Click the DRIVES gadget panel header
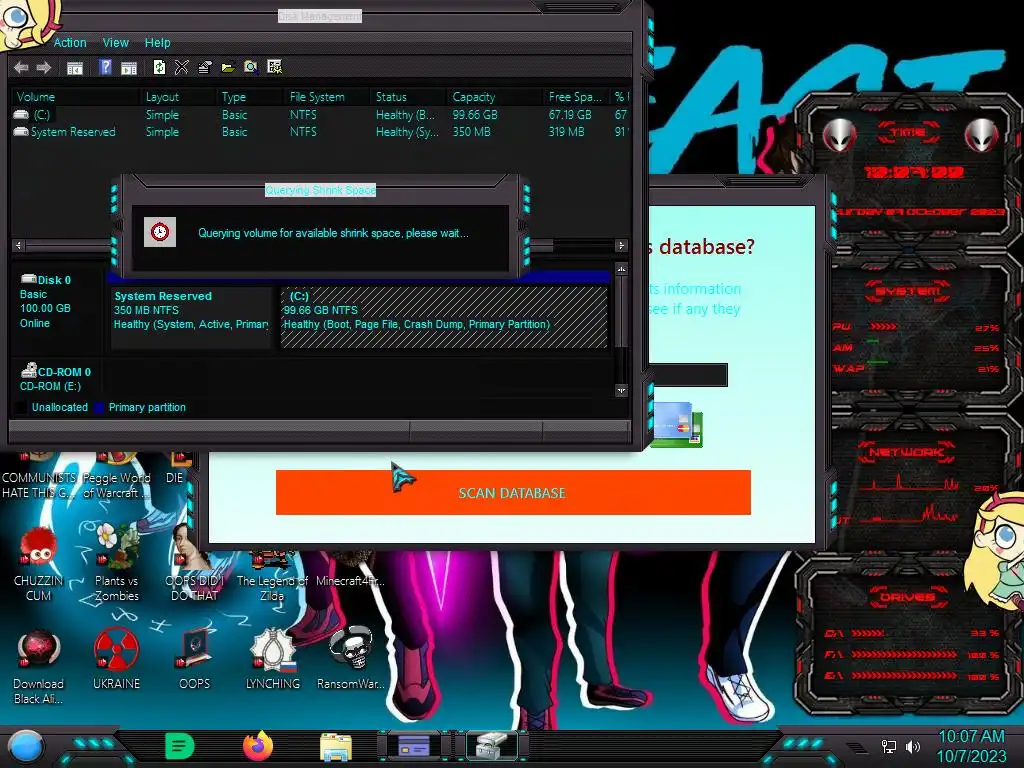The width and height of the screenshot is (1024, 768). 907,597
